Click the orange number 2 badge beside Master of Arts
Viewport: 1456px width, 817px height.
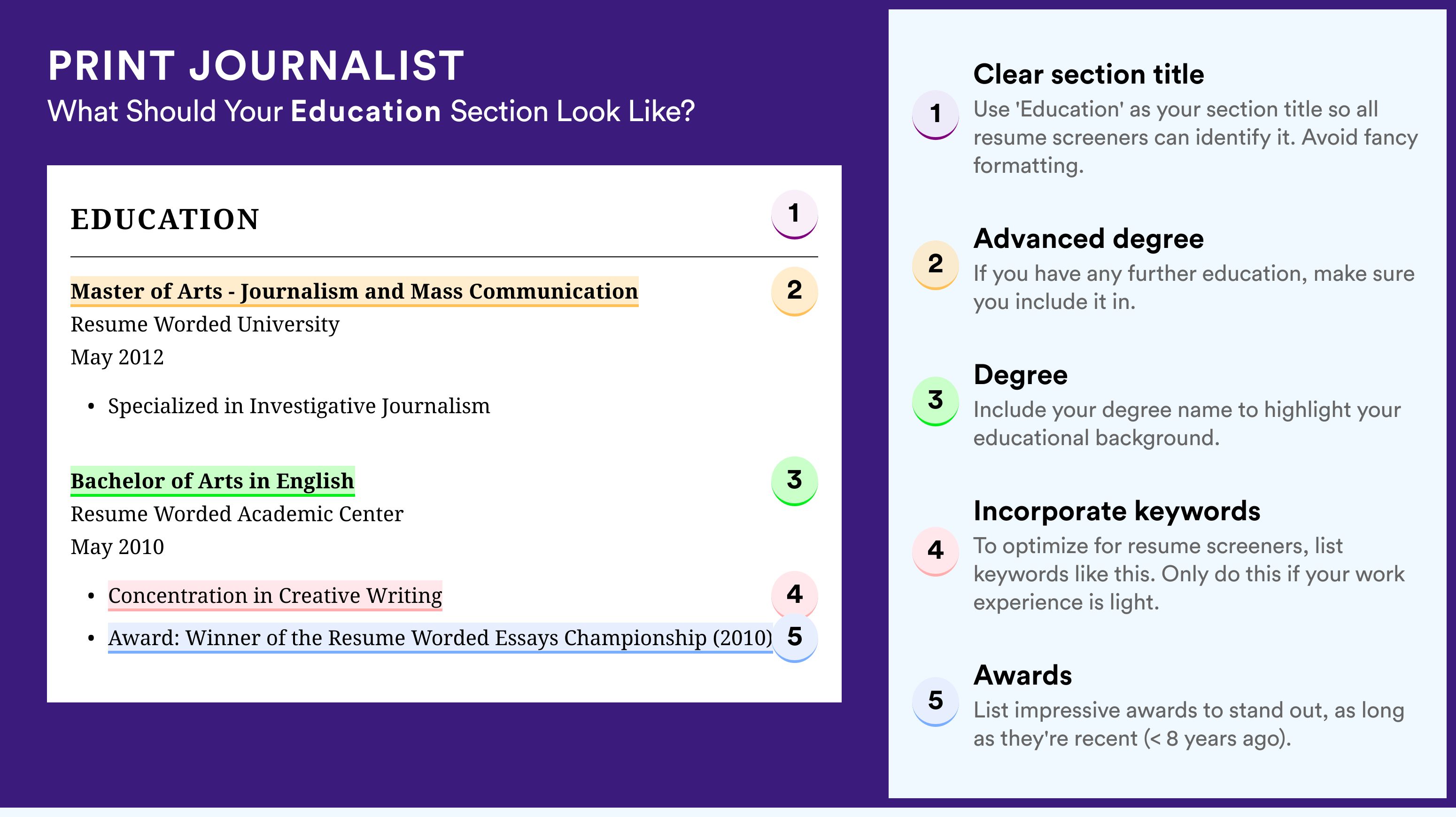(x=794, y=291)
